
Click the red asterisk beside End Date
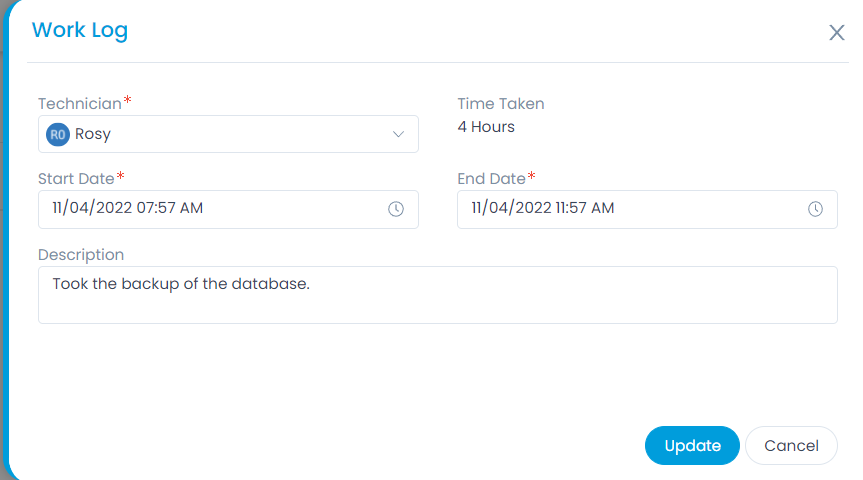point(531,176)
